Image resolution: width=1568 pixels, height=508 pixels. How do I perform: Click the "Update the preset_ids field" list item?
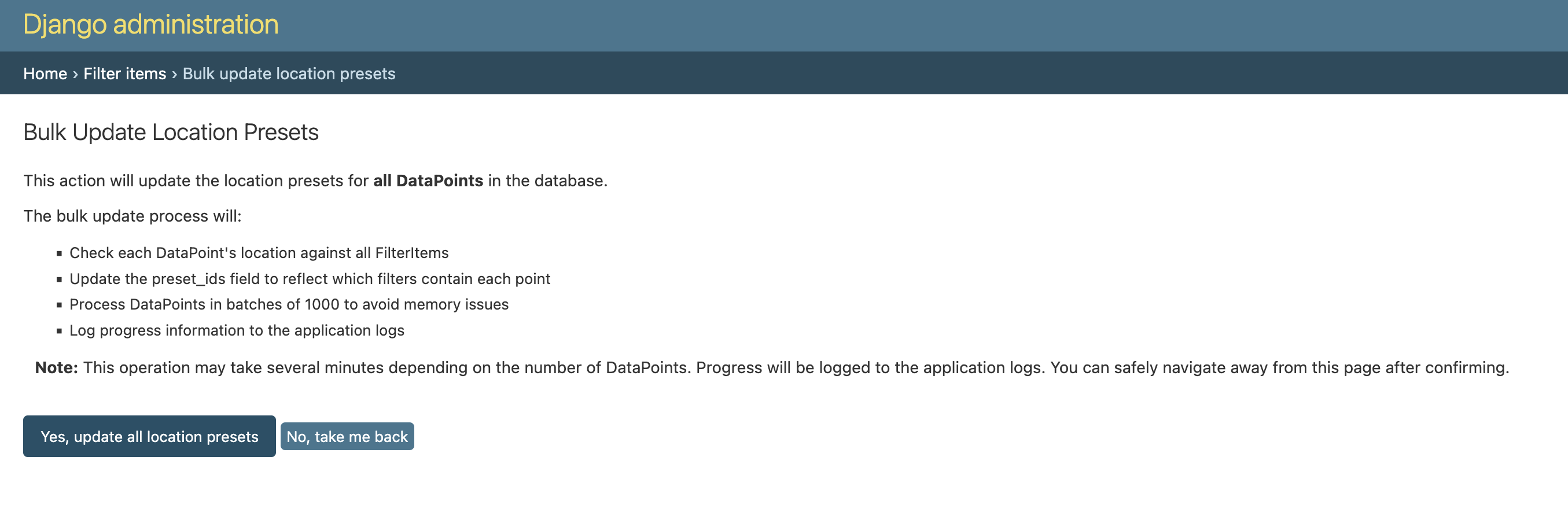[x=309, y=279]
